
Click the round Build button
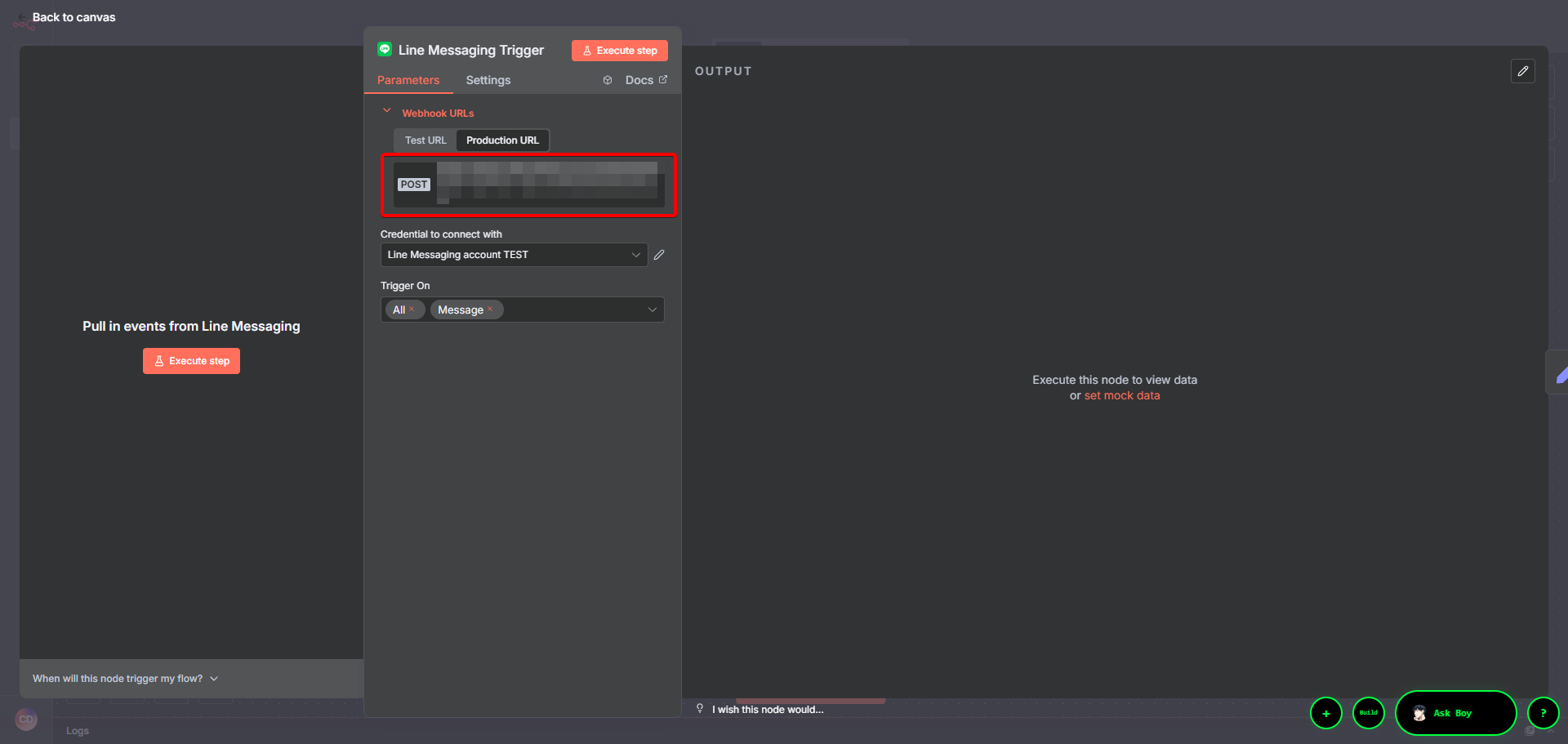[x=1368, y=713]
